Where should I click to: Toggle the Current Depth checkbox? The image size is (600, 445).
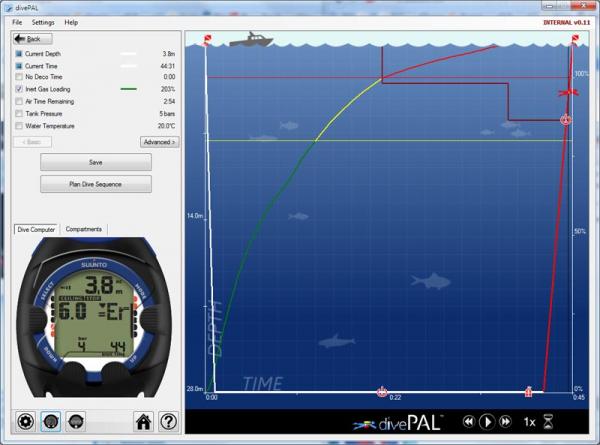click(x=19, y=54)
